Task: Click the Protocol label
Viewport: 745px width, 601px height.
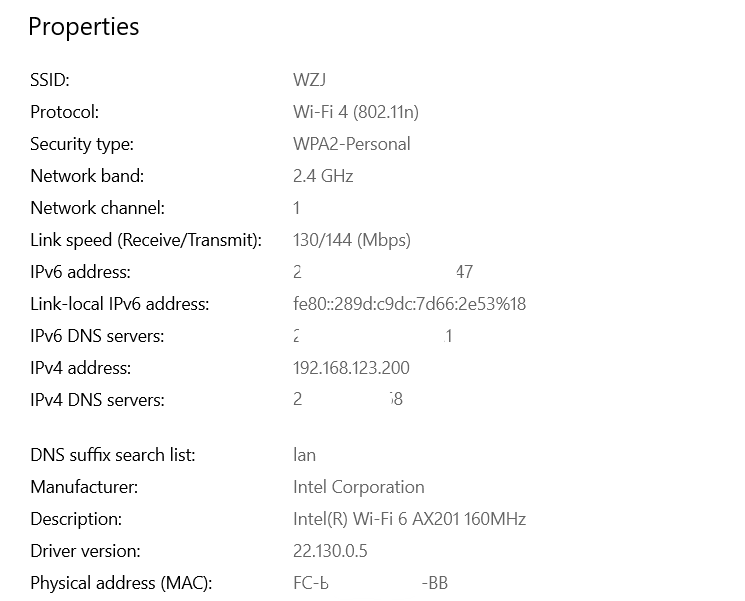Action: click(x=65, y=112)
